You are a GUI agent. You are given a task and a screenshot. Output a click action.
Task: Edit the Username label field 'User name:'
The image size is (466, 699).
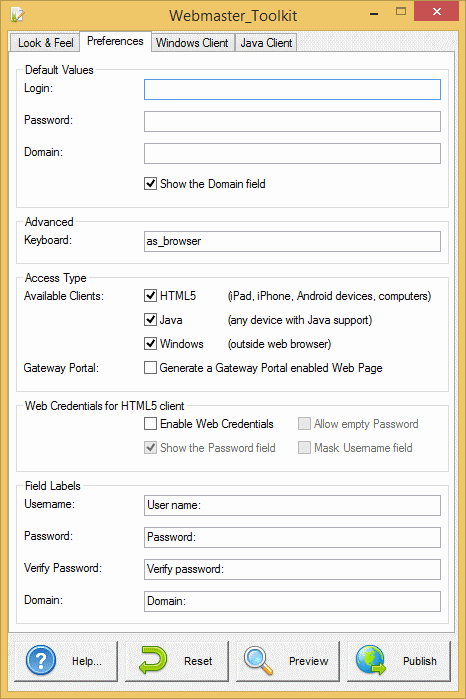292,506
